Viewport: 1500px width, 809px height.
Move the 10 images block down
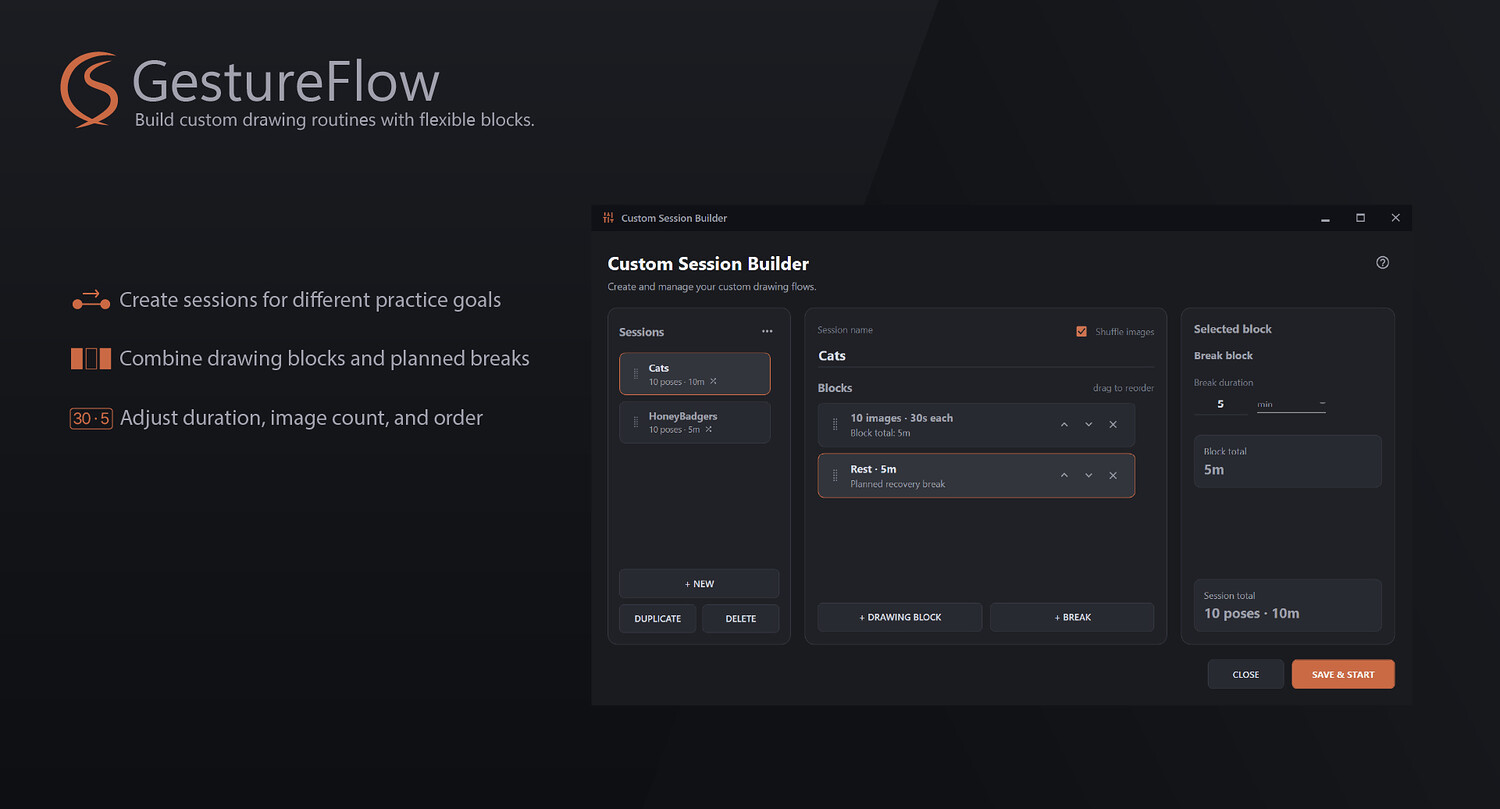1089,425
